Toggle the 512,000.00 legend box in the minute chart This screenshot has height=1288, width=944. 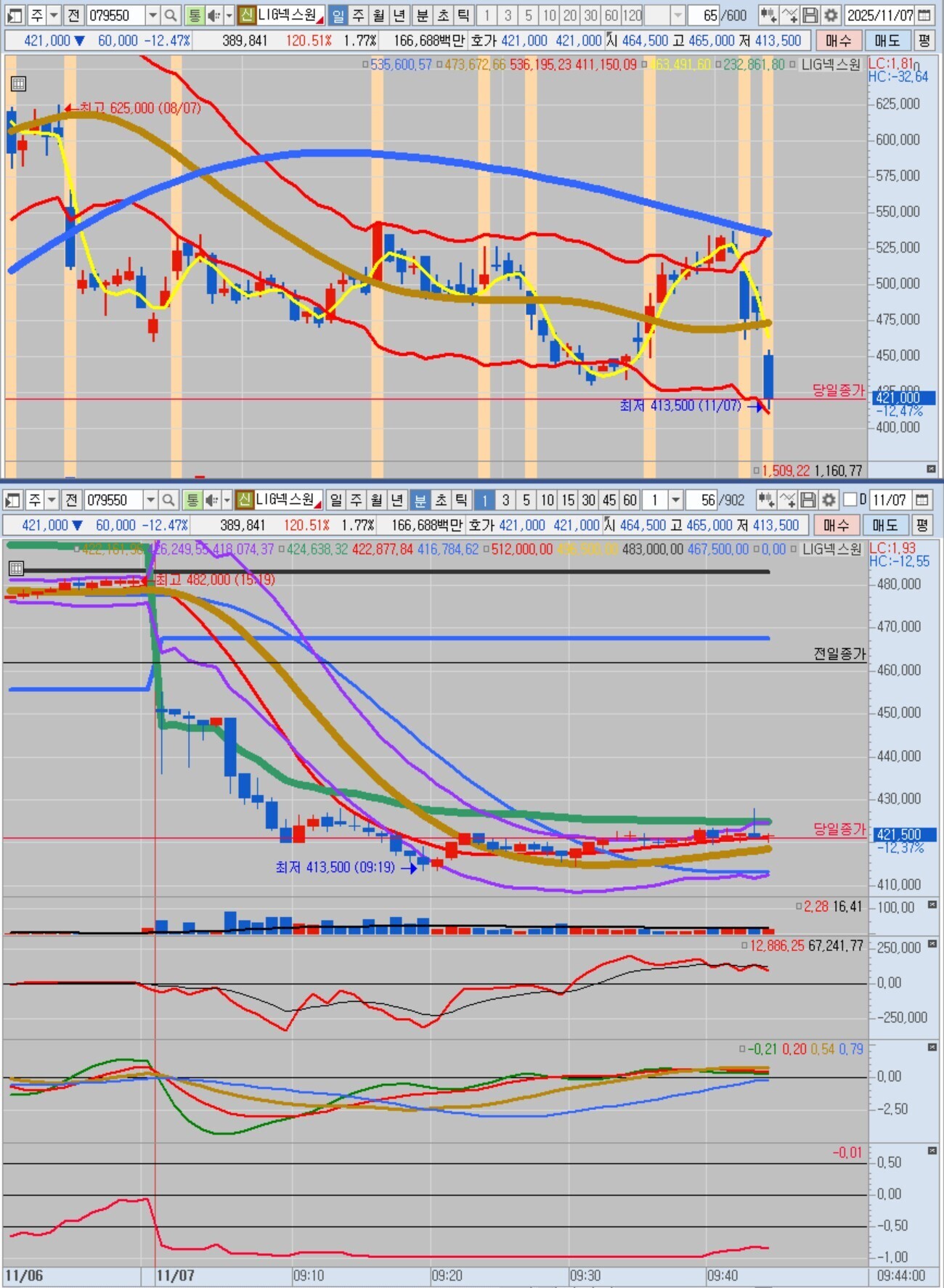pos(486,550)
